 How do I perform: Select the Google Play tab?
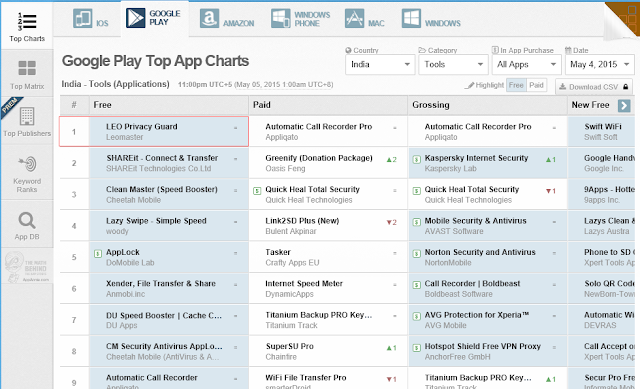tap(153, 18)
